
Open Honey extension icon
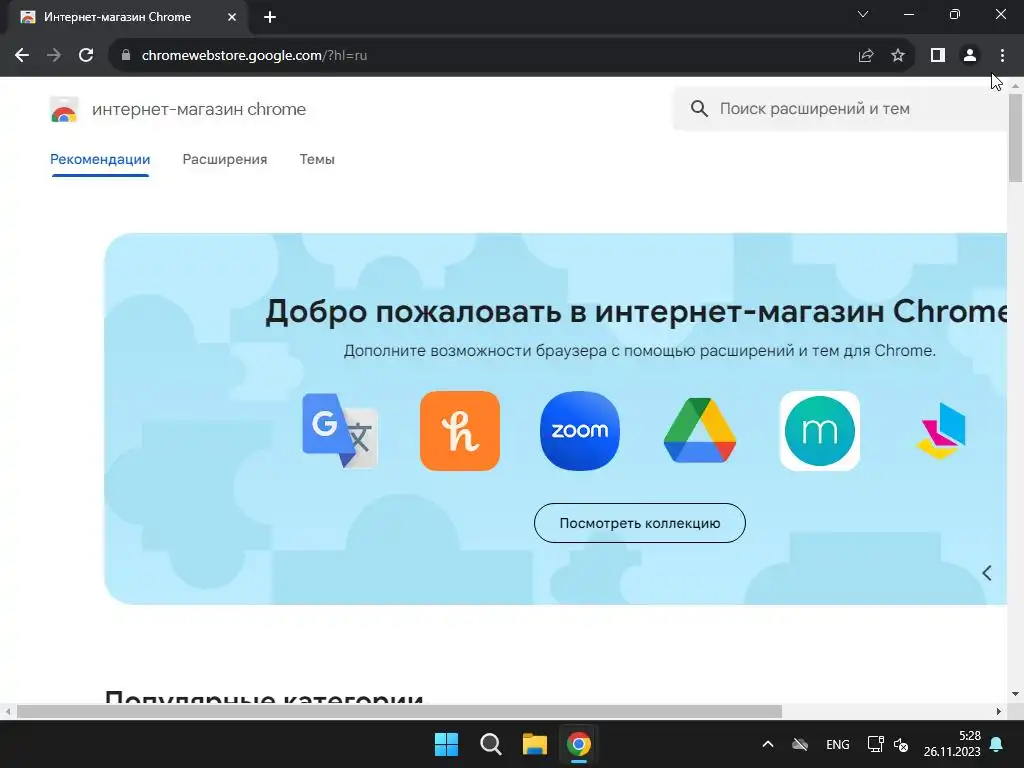460,431
